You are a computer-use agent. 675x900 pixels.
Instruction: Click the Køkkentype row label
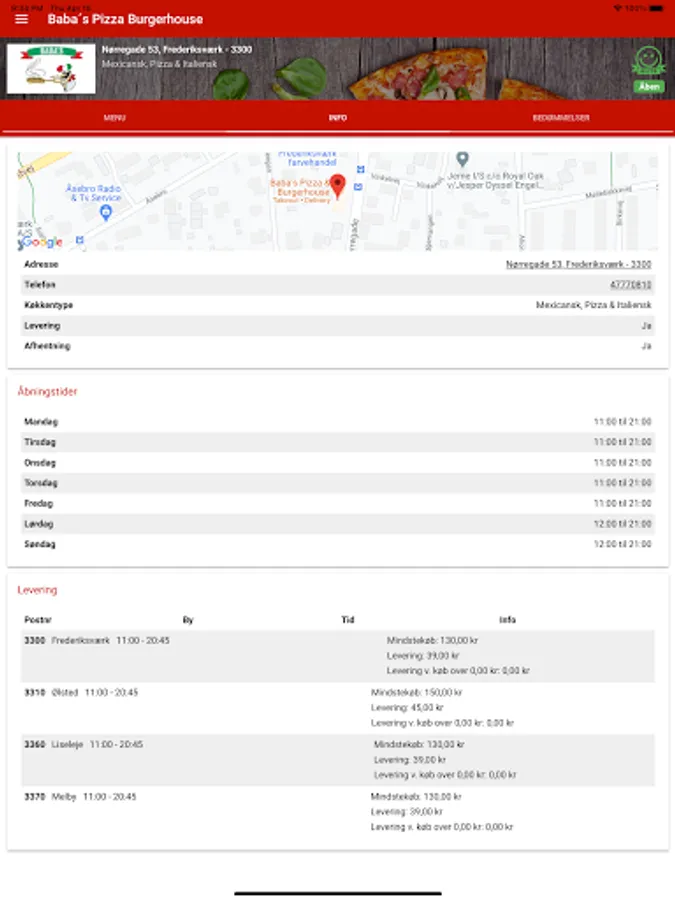[x=48, y=305]
